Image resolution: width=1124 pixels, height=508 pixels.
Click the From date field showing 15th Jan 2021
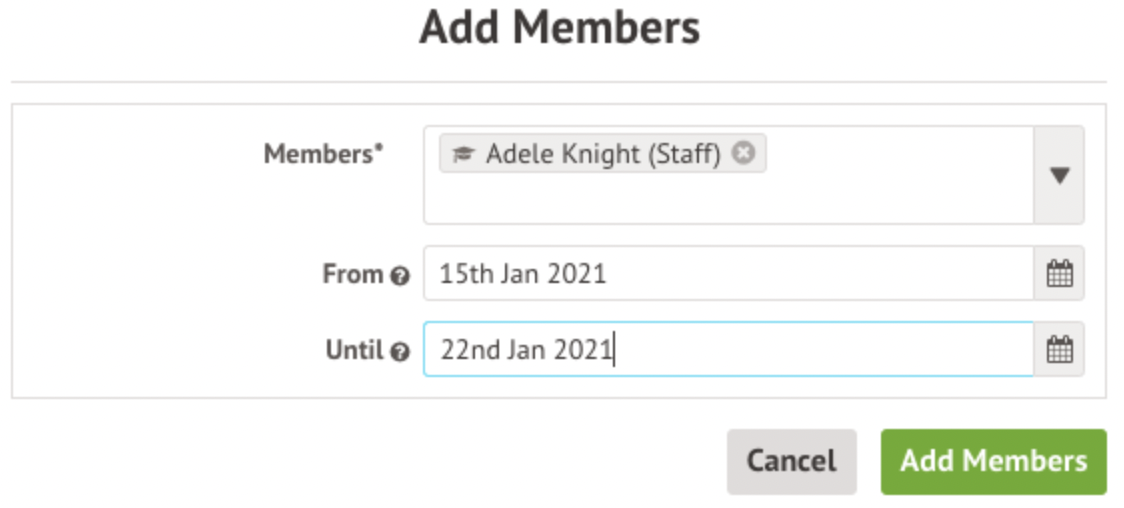tap(727, 273)
